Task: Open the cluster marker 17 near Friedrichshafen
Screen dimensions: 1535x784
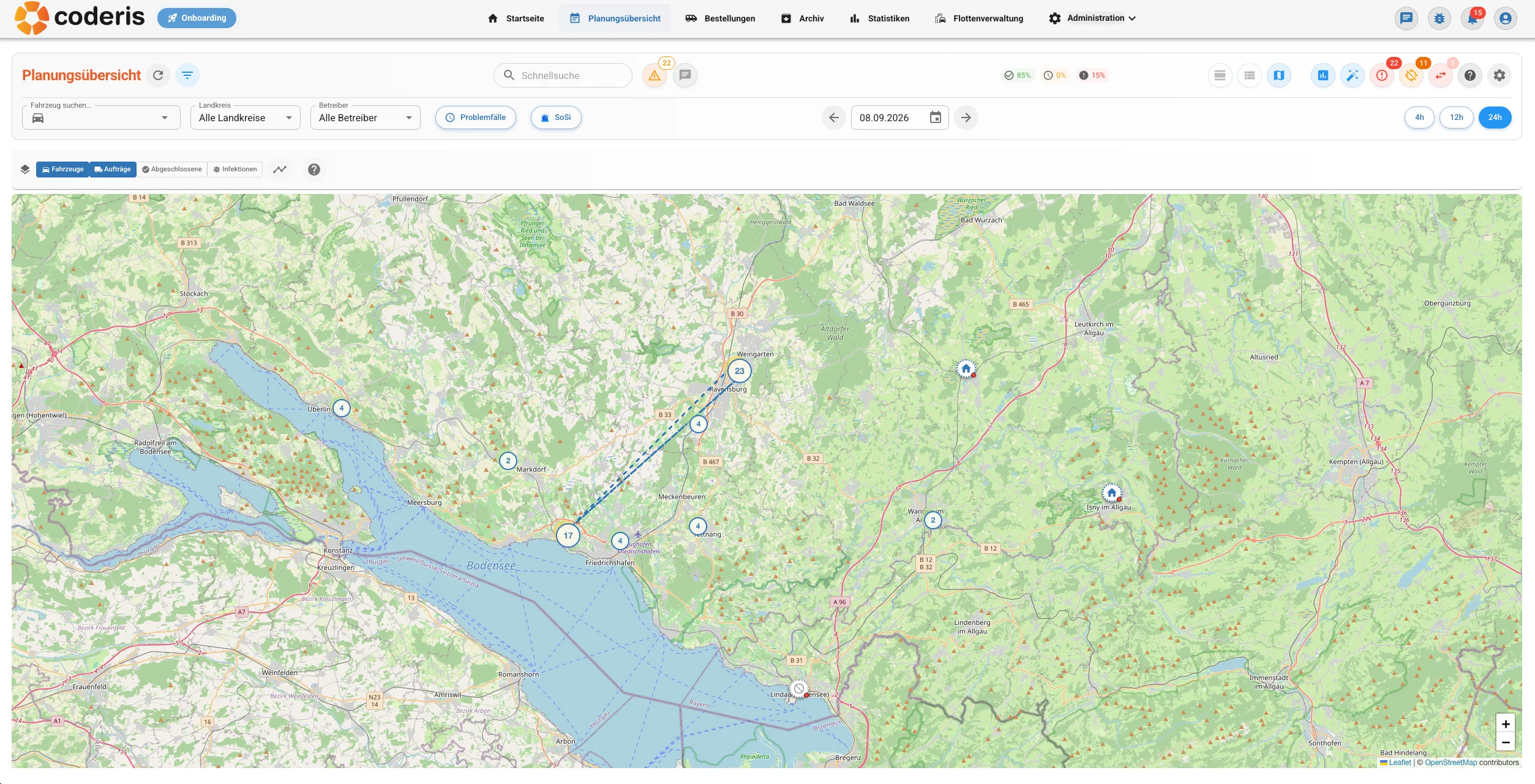Action: (568, 536)
